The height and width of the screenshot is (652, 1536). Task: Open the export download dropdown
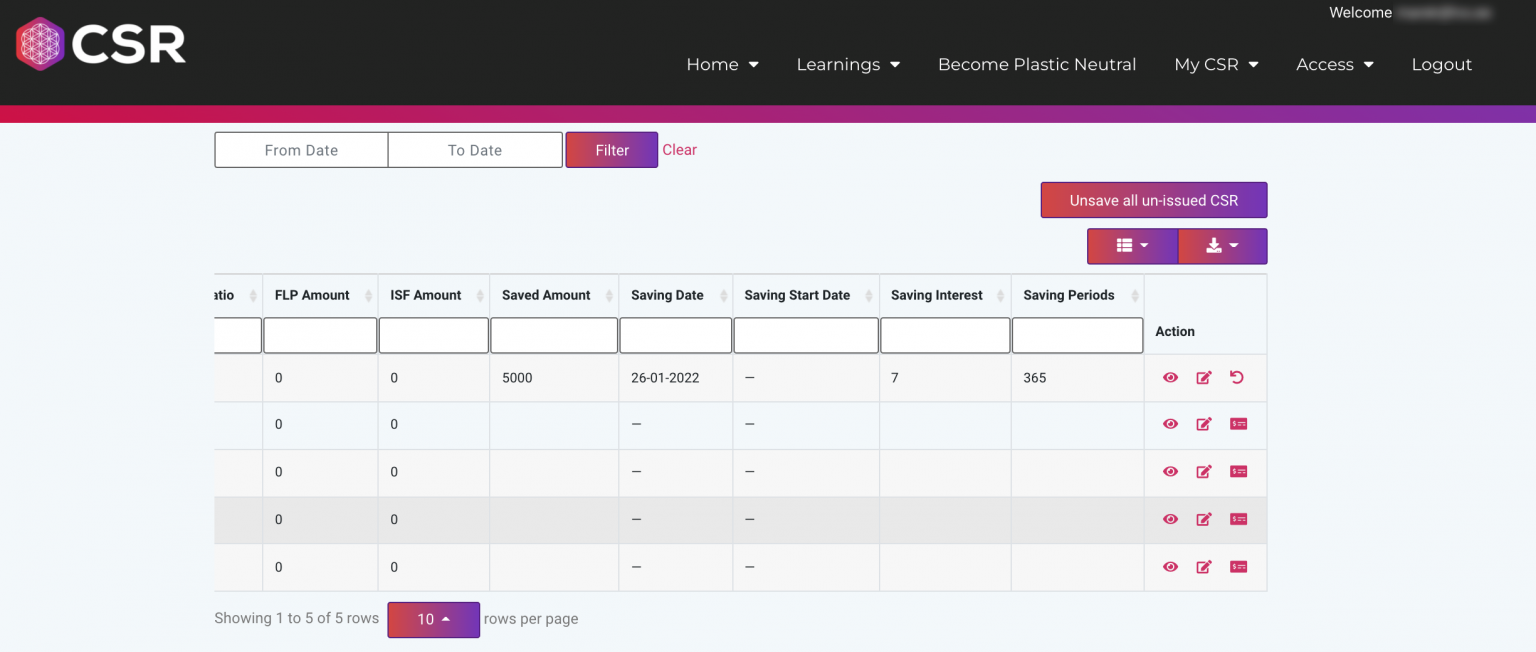1222,246
